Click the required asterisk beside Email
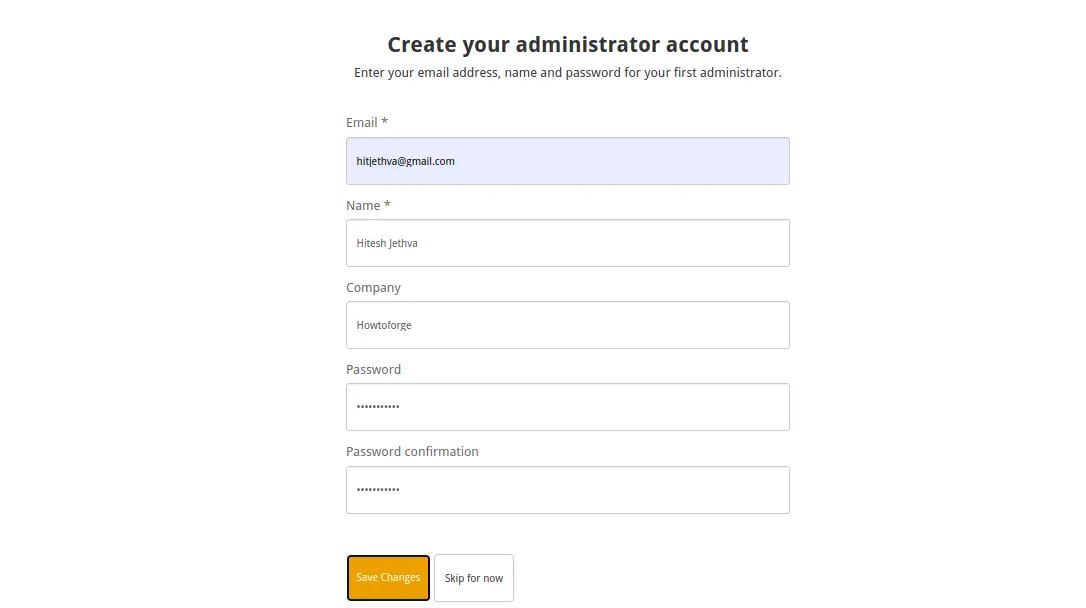The width and height of the screenshot is (1086, 608). [384, 121]
